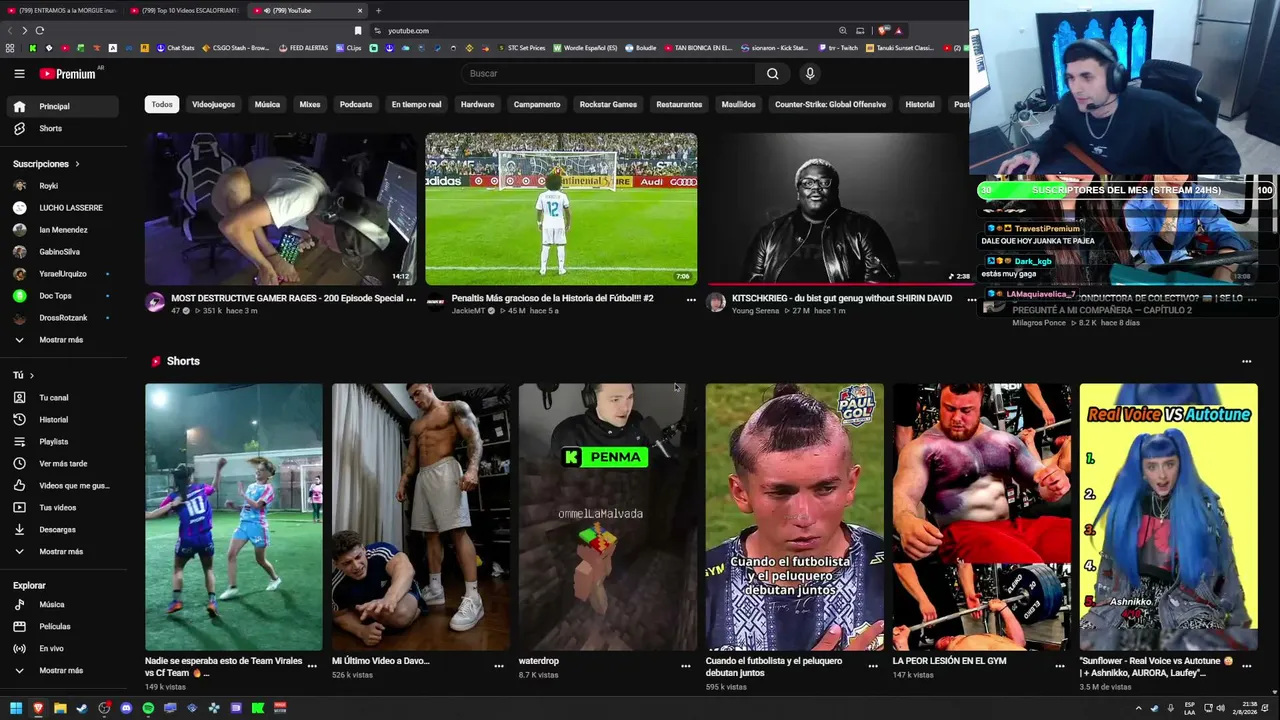Select the Hardware filter chip
Image resolution: width=1280 pixels, height=720 pixels.
pos(478,104)
